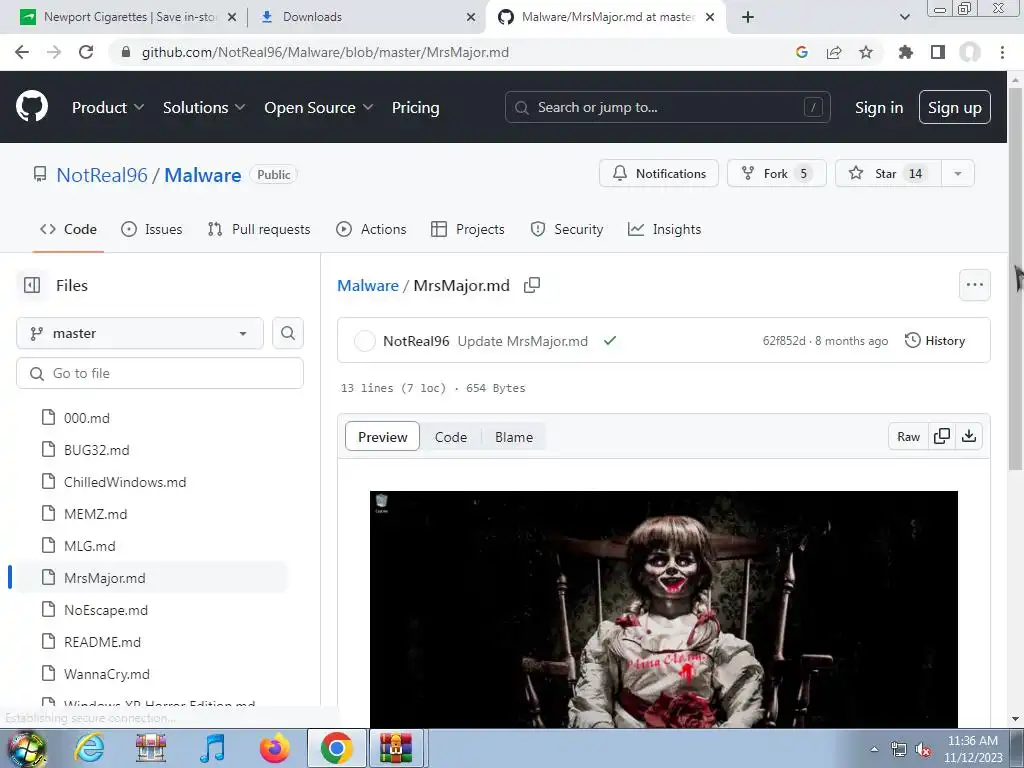Click the Google icon in address bar

tap(802, 52)
